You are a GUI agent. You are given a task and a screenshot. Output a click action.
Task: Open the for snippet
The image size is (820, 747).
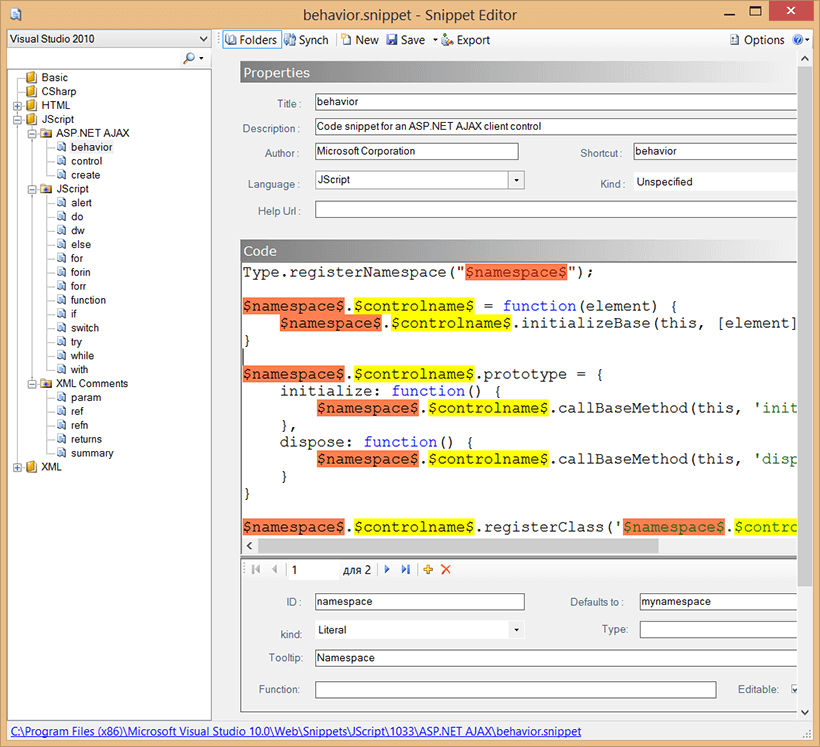point(76,258)
